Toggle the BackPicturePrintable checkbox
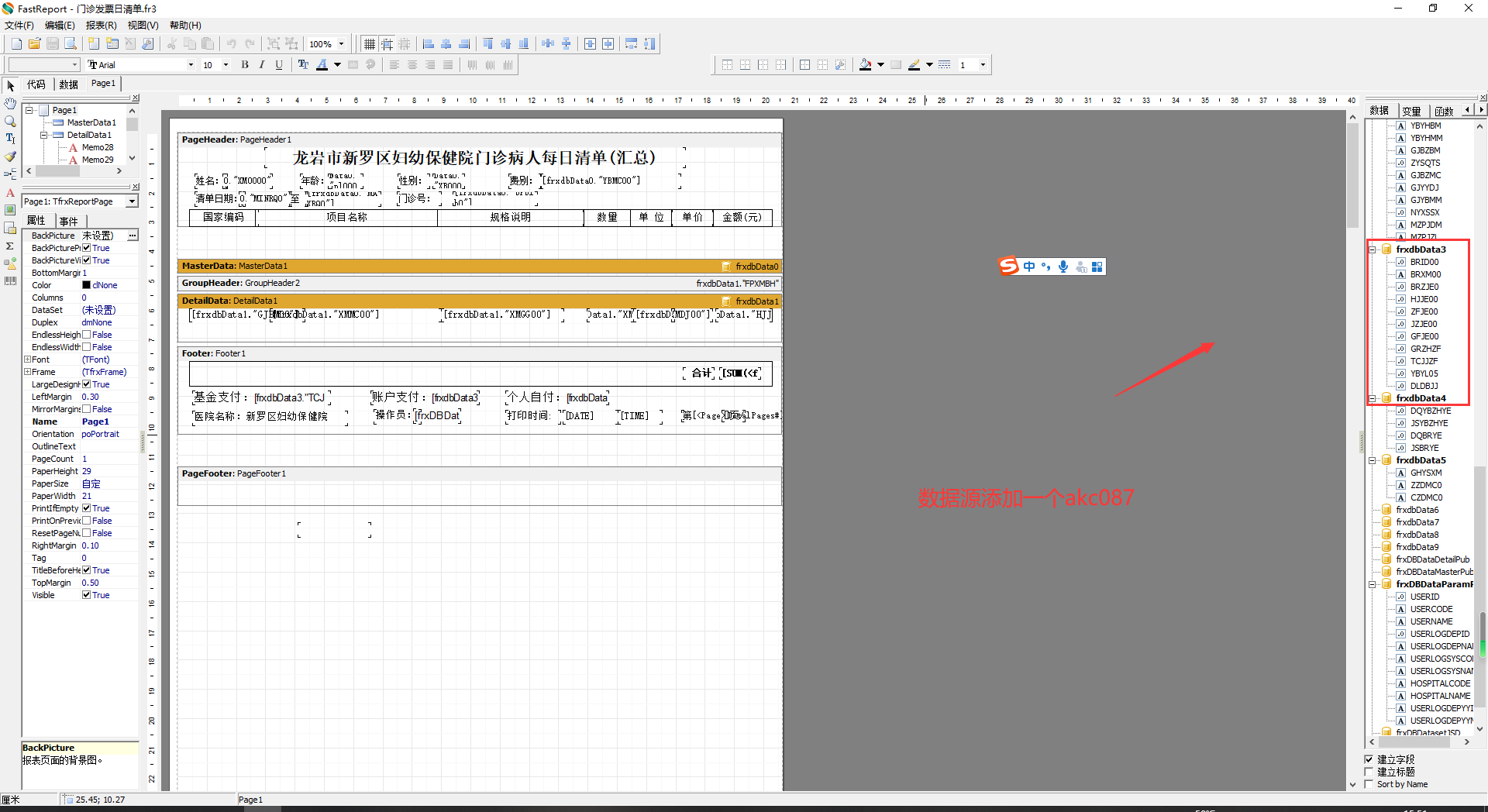 pyautogui.click(x=87, y=248)
